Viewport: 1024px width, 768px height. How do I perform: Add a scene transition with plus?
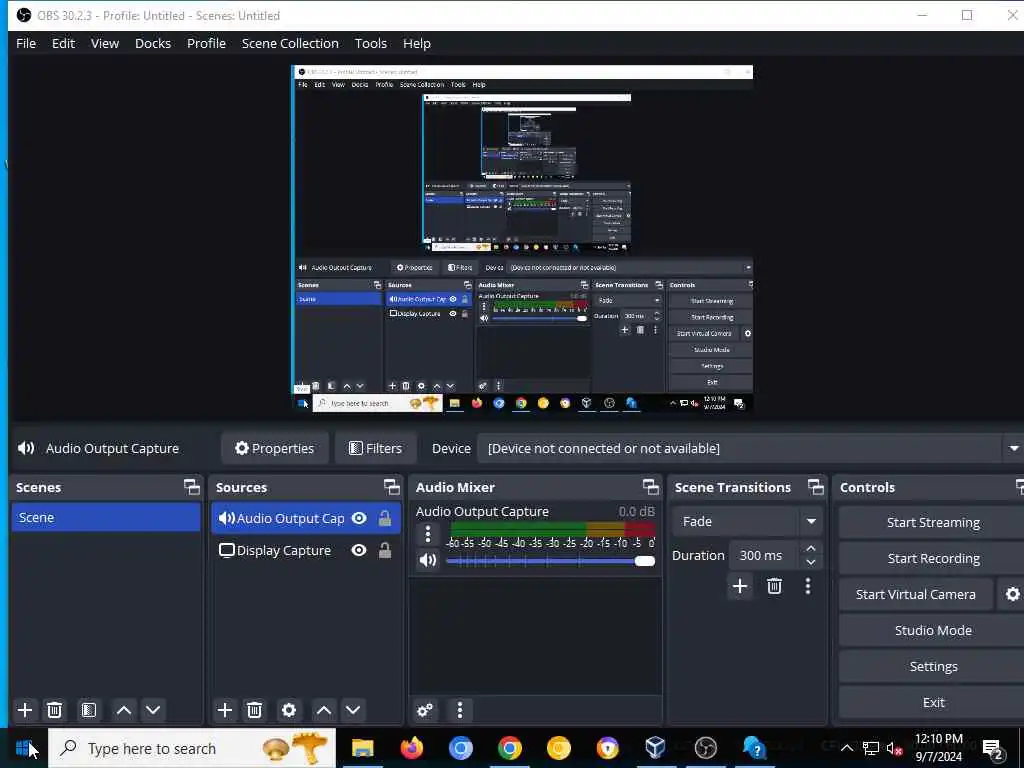740,586
